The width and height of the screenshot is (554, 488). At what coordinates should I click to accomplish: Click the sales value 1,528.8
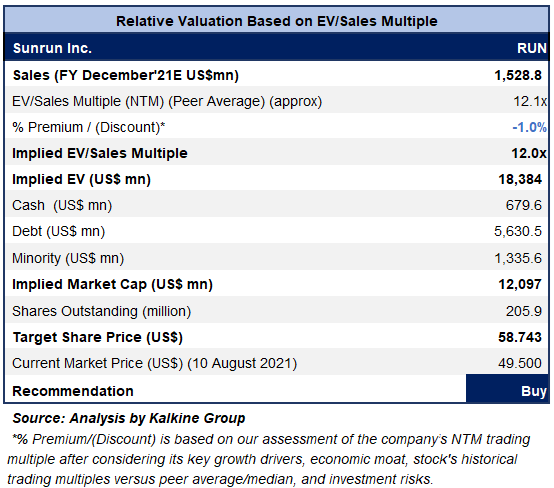[x=518, y=75]
